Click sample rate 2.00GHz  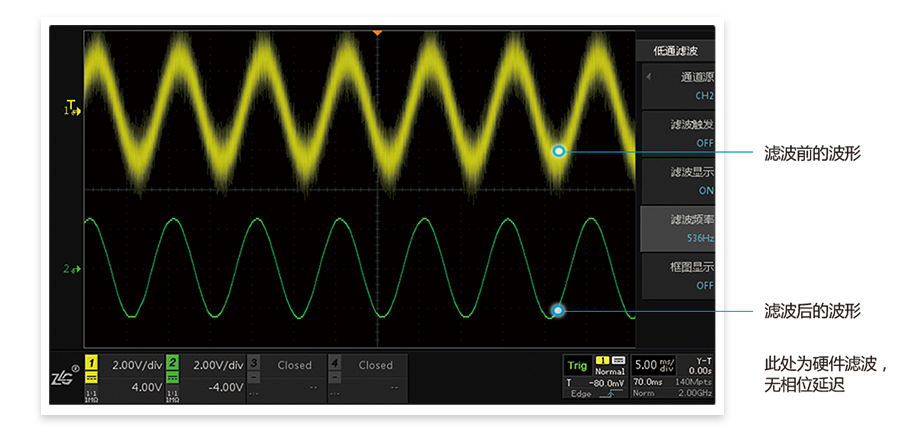pyautogui.click(x=694, y=393)
